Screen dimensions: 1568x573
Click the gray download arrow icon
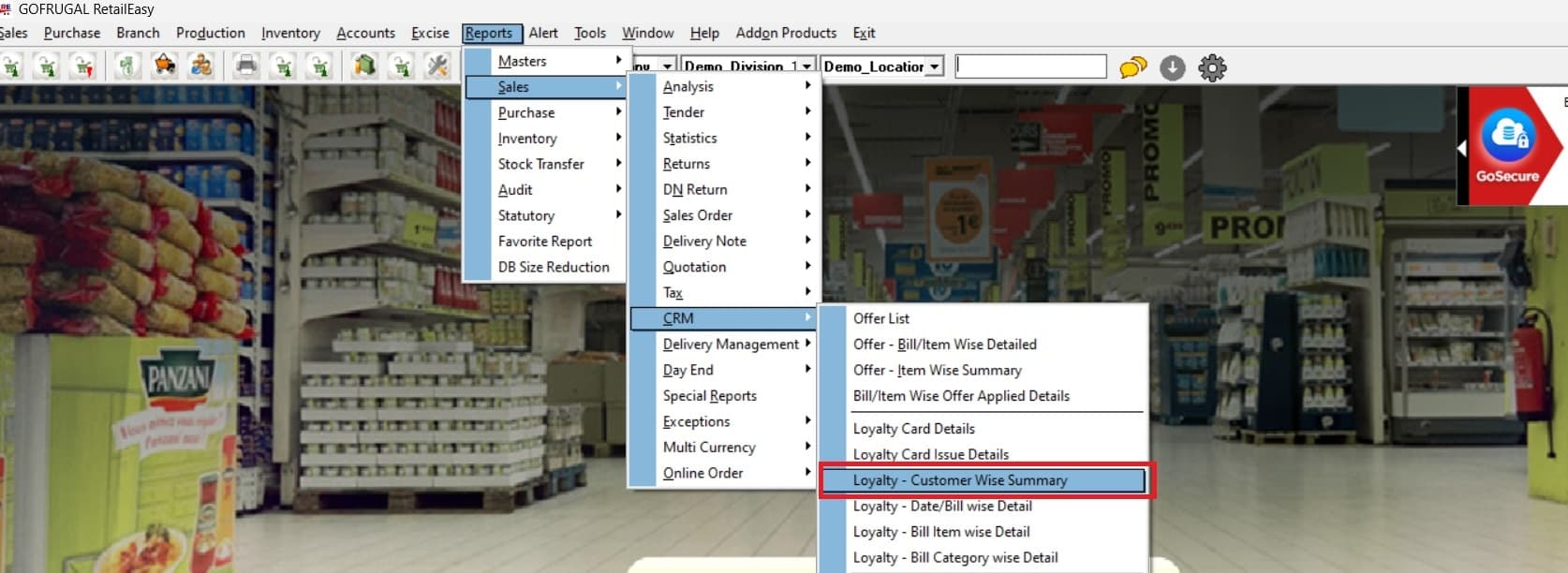[1172, 67]
